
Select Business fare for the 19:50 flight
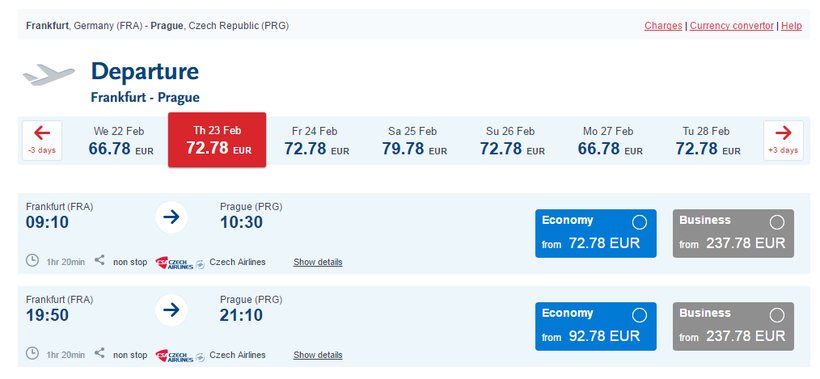pyautogui.click(x=777, y=315)
